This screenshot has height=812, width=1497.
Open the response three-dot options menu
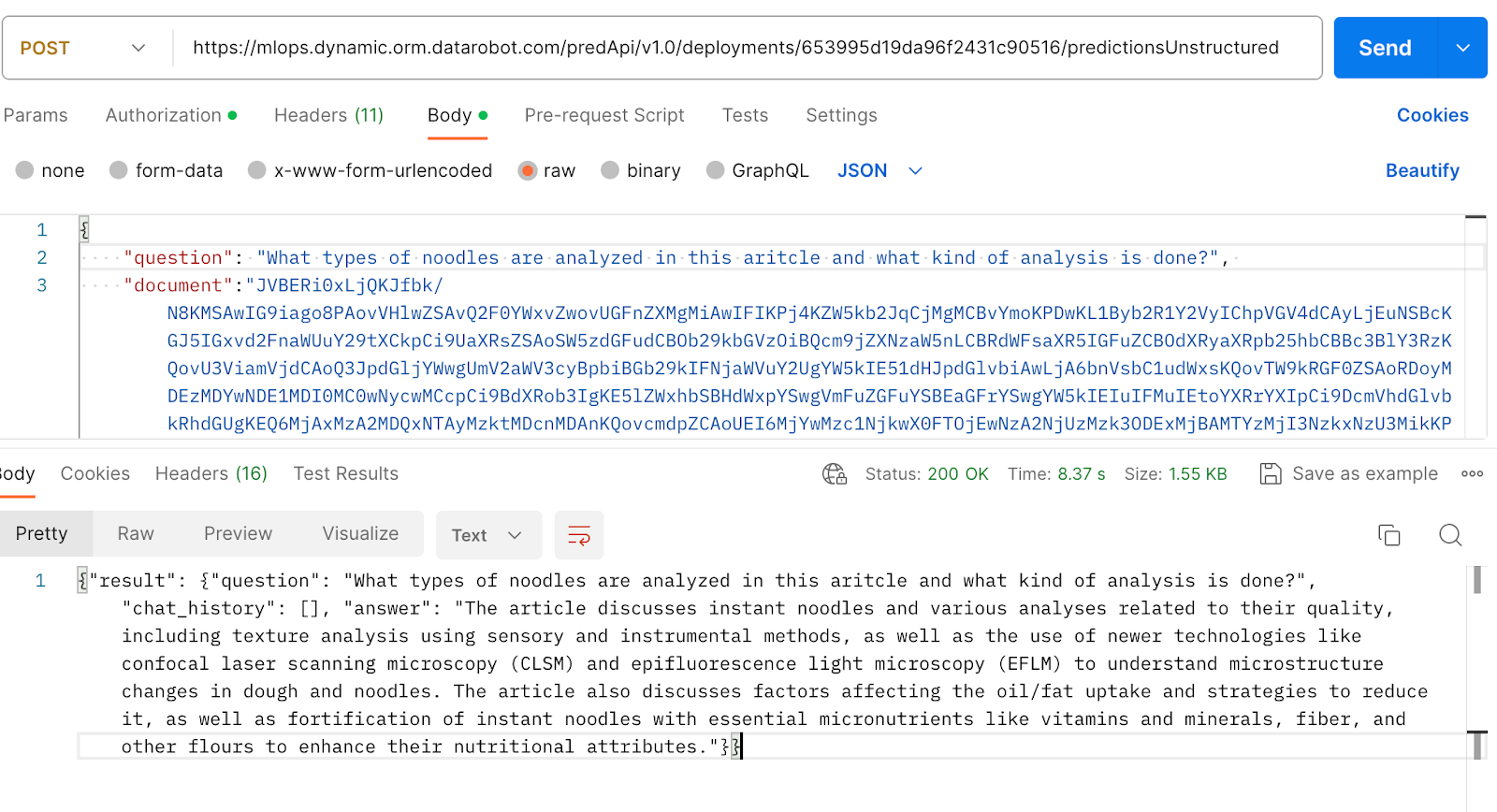coord(1472,473)
